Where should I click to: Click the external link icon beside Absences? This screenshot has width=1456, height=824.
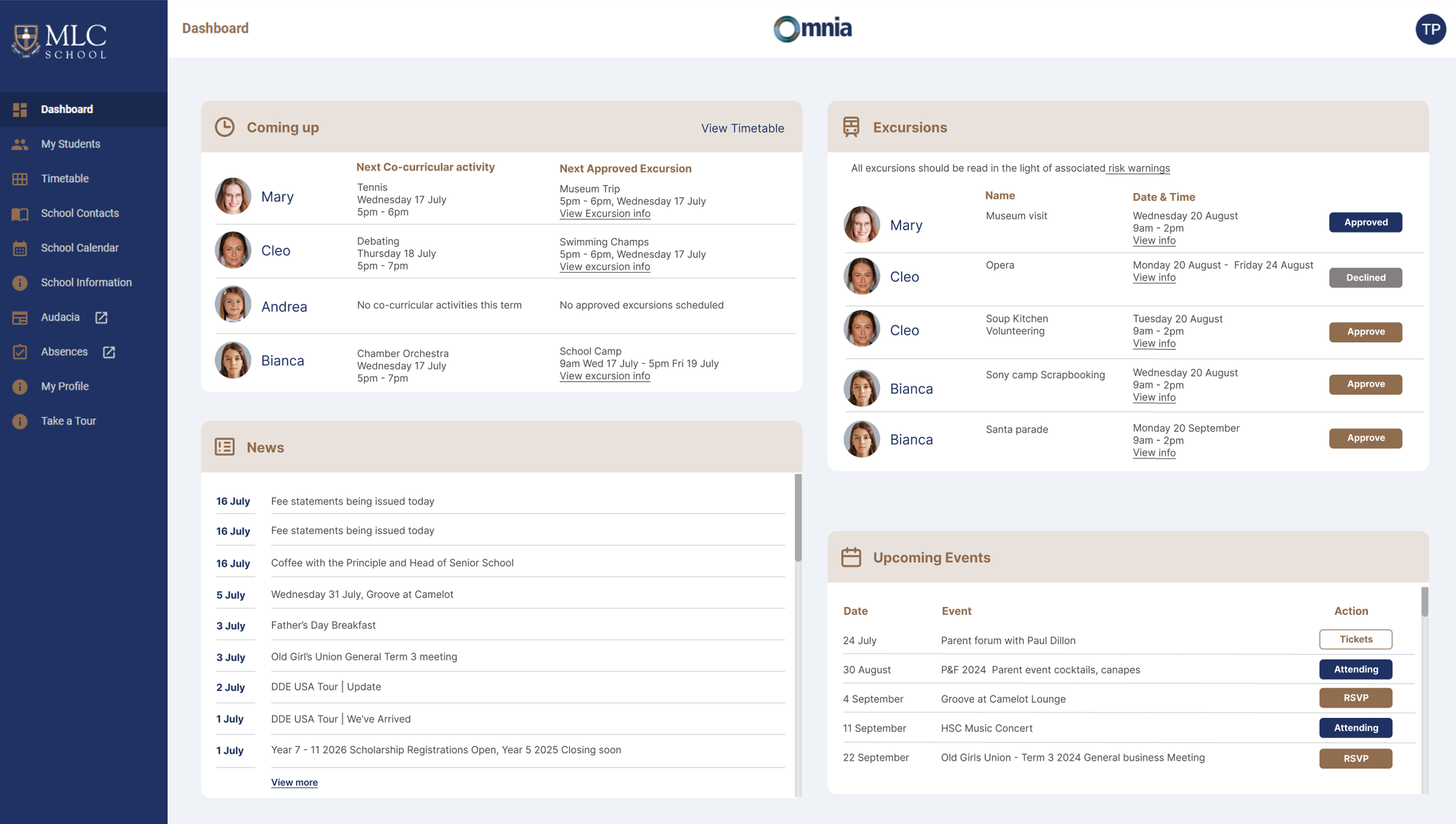tap(109, 352)
